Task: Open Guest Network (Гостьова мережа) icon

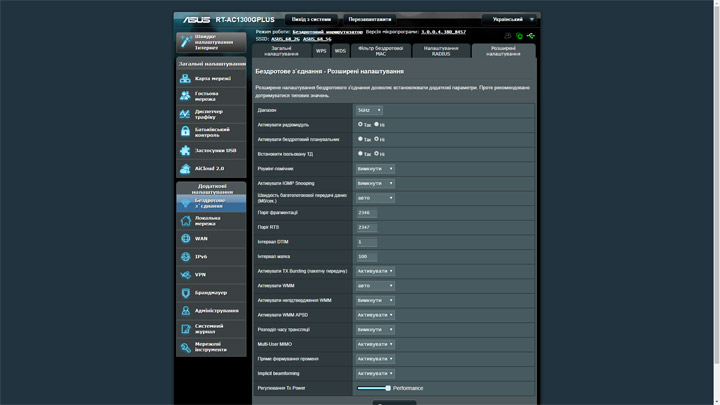Action: (185, 96)
